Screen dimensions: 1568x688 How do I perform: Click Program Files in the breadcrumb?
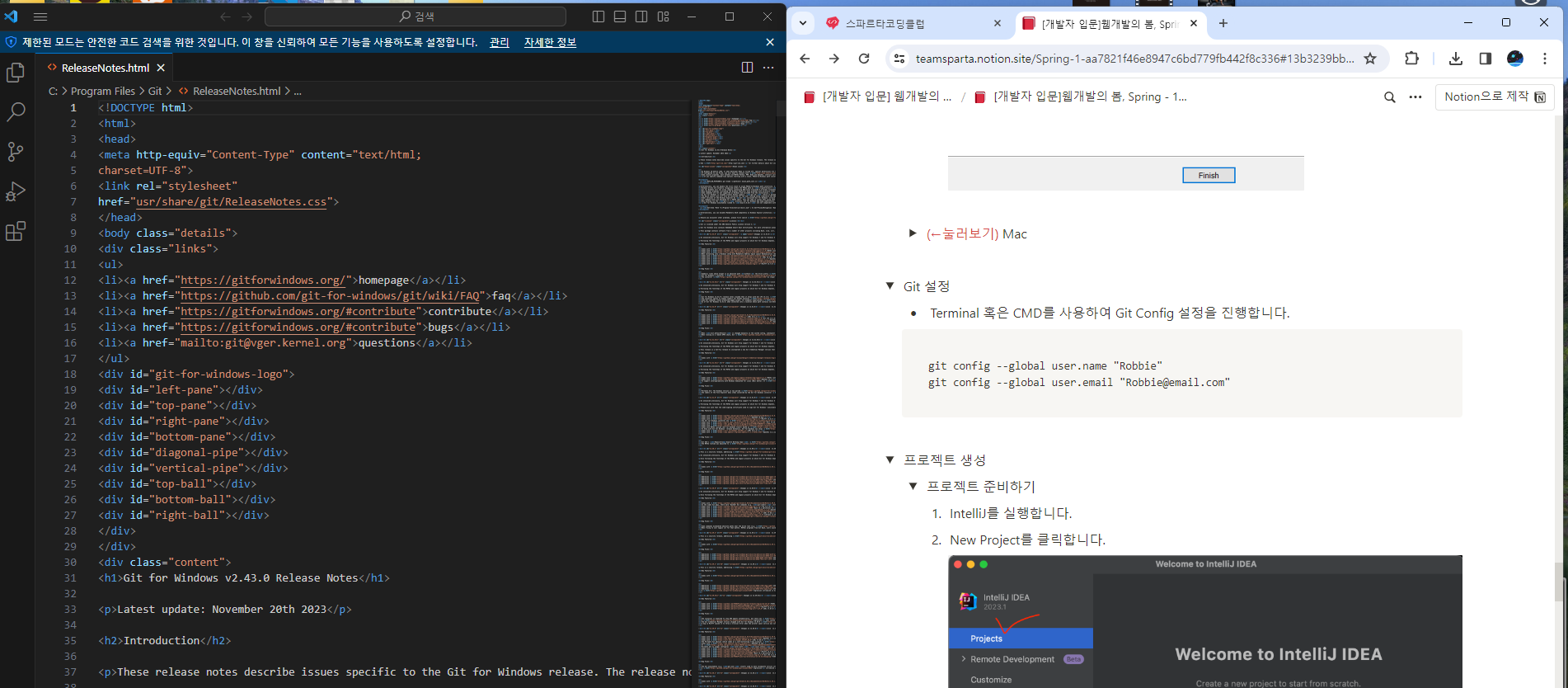click(x=103, y=91)
